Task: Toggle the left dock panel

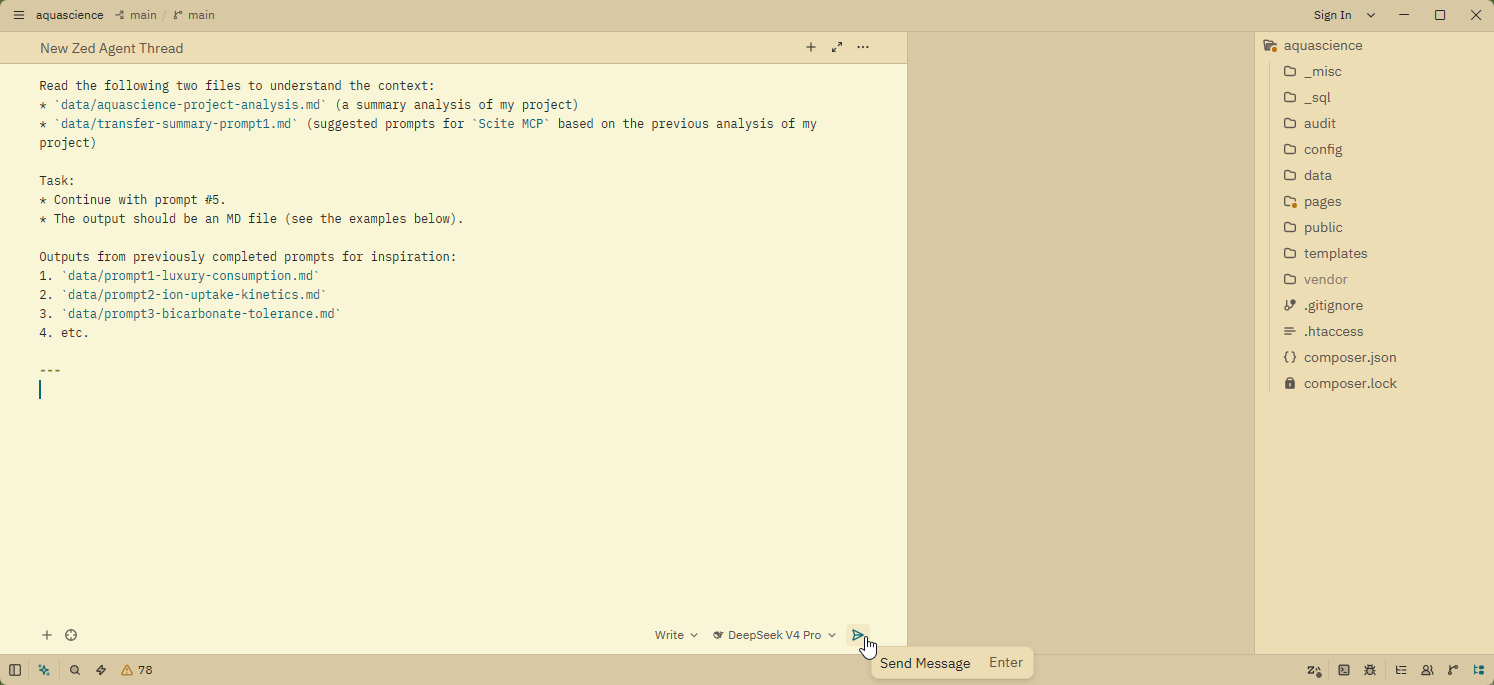Action: (15, 670)
